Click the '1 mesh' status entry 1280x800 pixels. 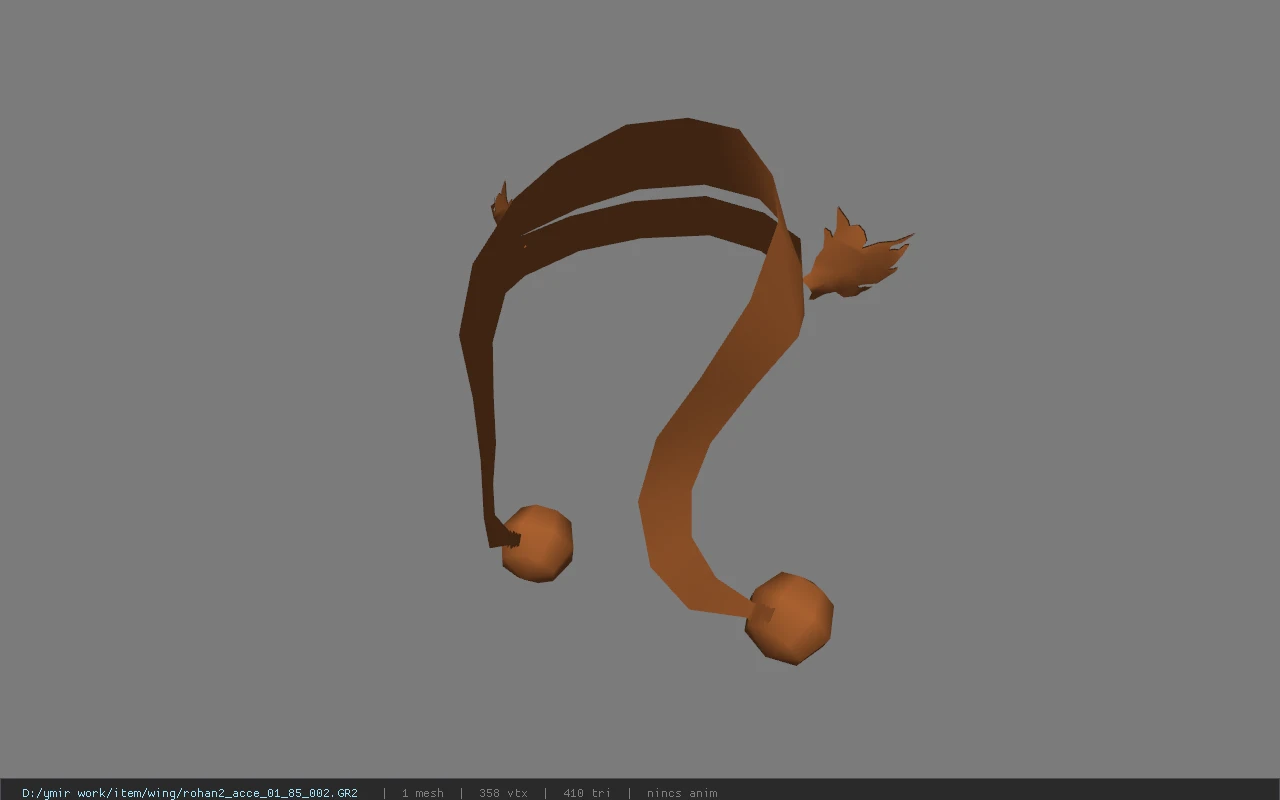click(422, 793)
